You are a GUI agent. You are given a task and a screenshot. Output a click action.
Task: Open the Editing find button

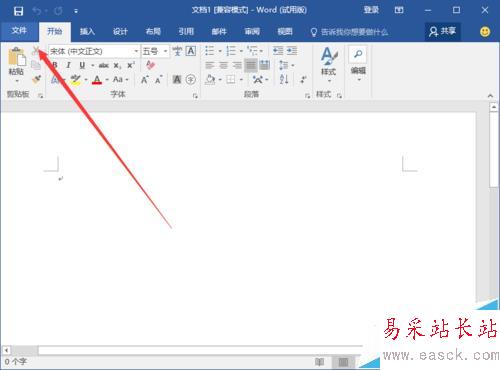coord(358,64)
